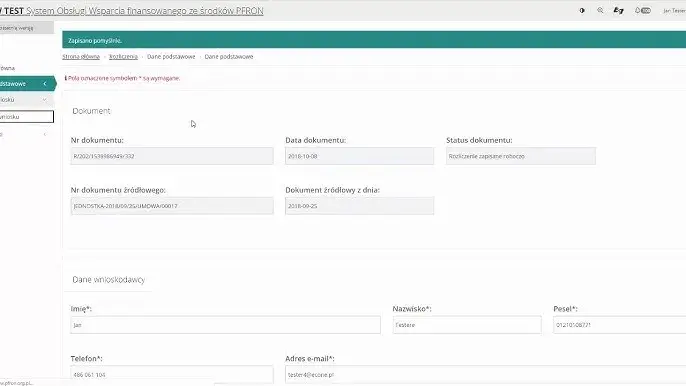Viewport: 686px width, 386px height.
Task: Click the required fields notice text
Action: pyautogui.click(x=123, y=78)
